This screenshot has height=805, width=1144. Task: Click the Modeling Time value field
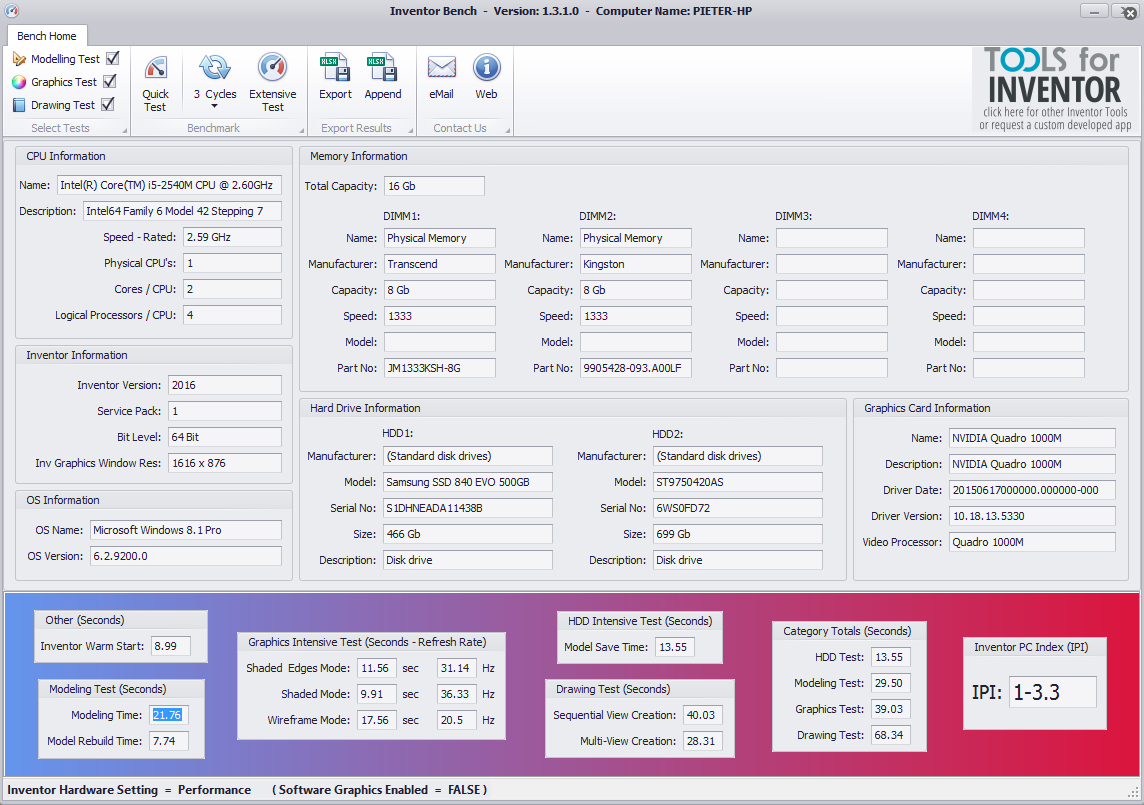click(169, 715)
